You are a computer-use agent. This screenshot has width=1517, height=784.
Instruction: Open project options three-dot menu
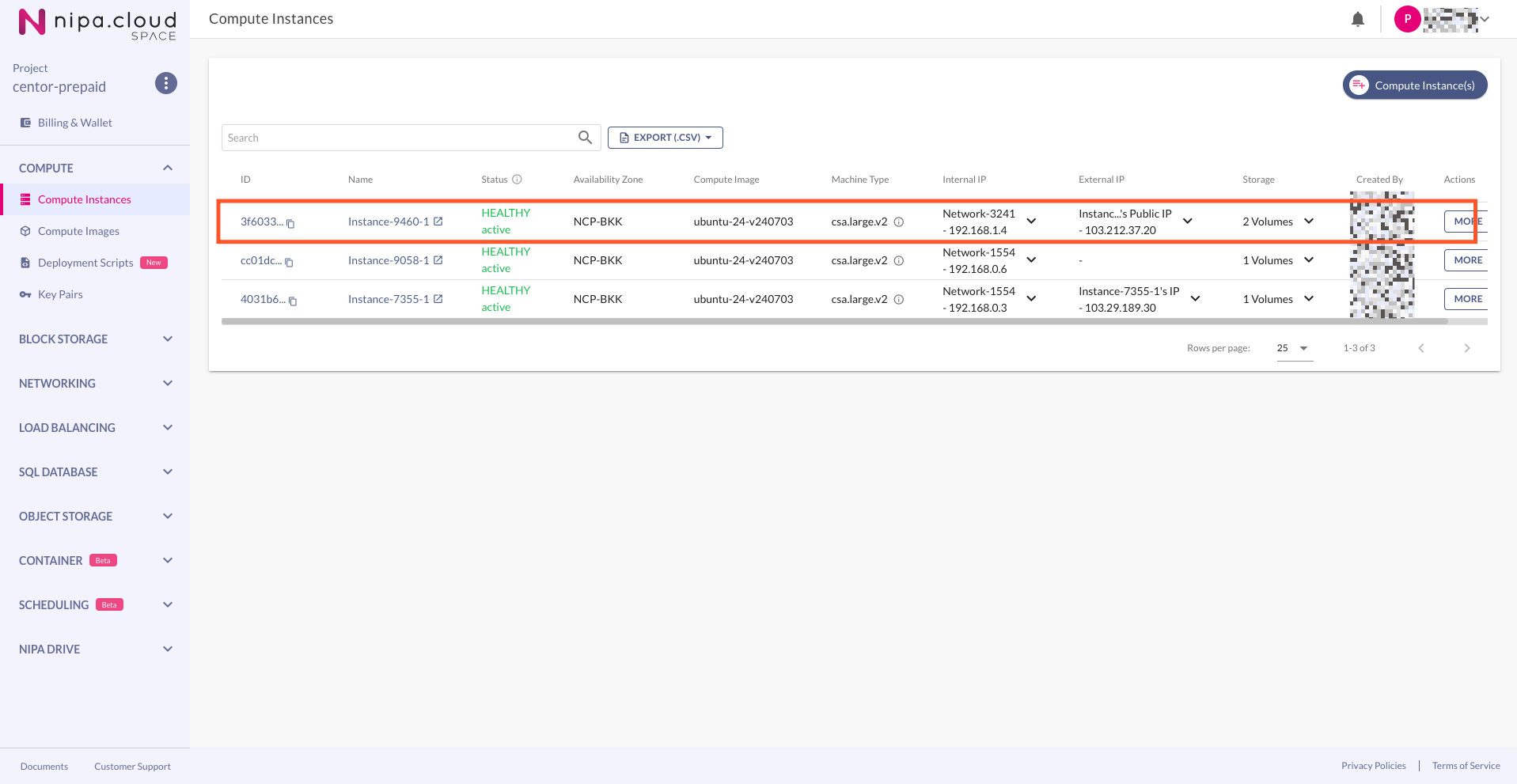pos(165,83)
